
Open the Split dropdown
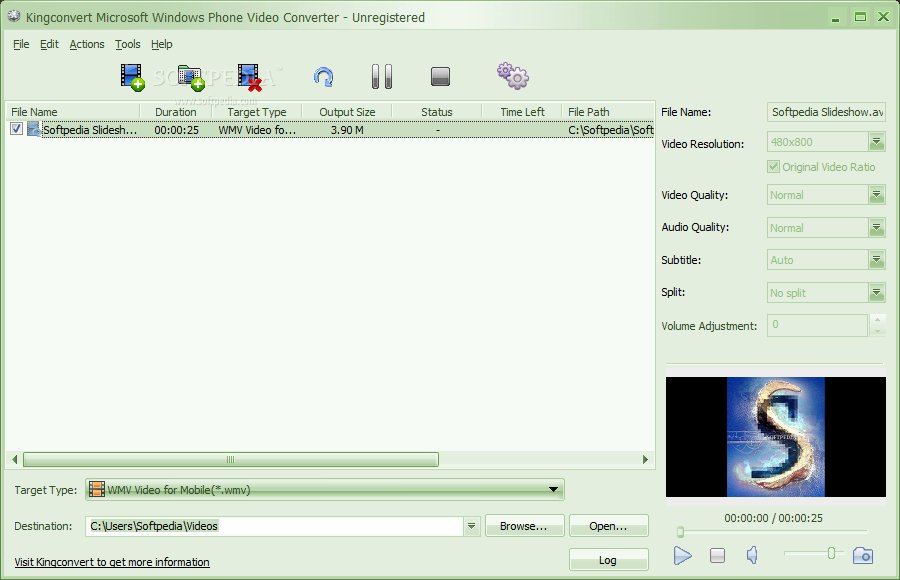point(876,293)
